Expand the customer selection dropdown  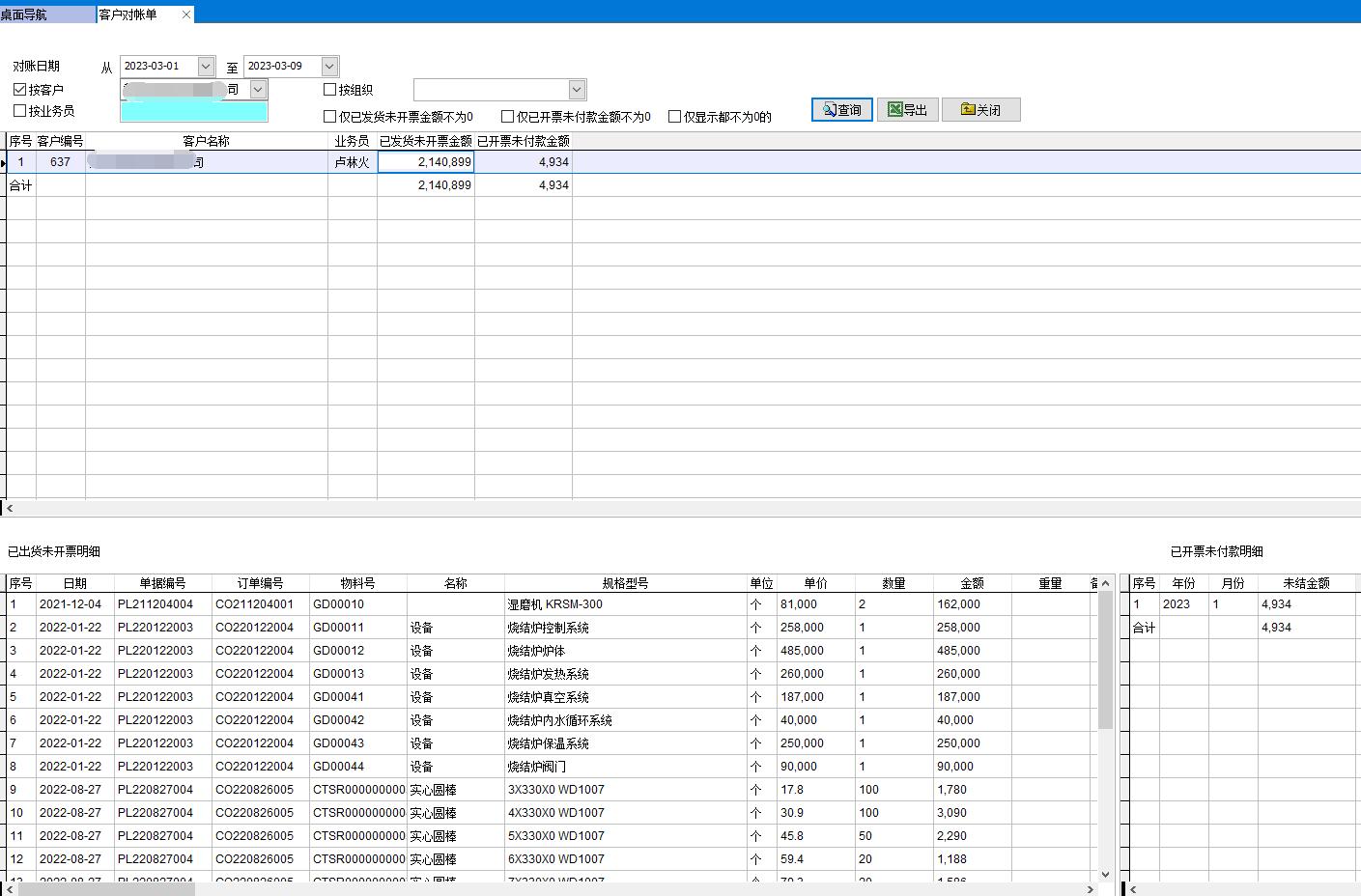[258, 89]
